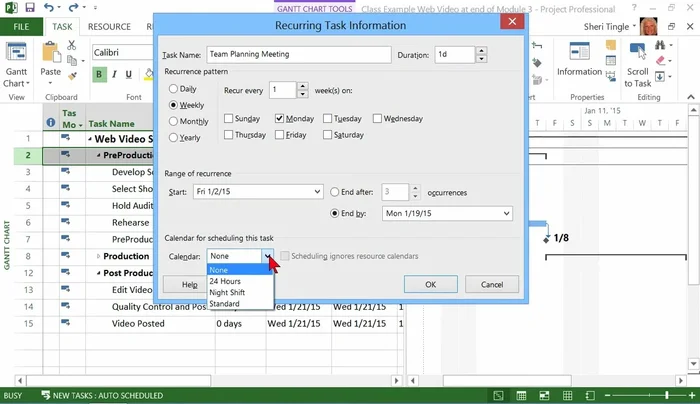Viewport: 700px width, 404px height.
Task: Click the Gantt Chart view status bar icon
Action: [498, 396]
